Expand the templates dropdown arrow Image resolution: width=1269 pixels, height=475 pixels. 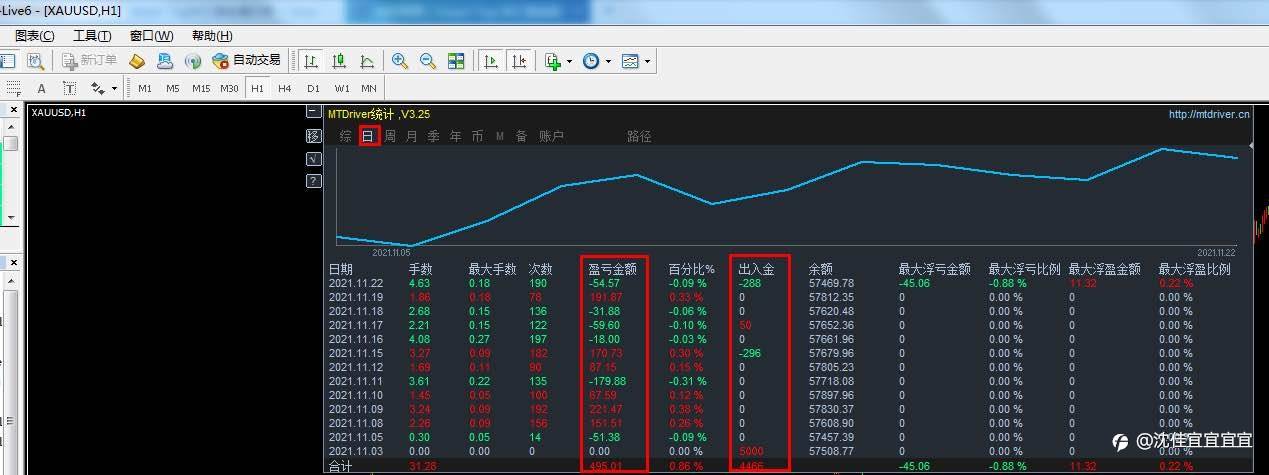point(647,61)
